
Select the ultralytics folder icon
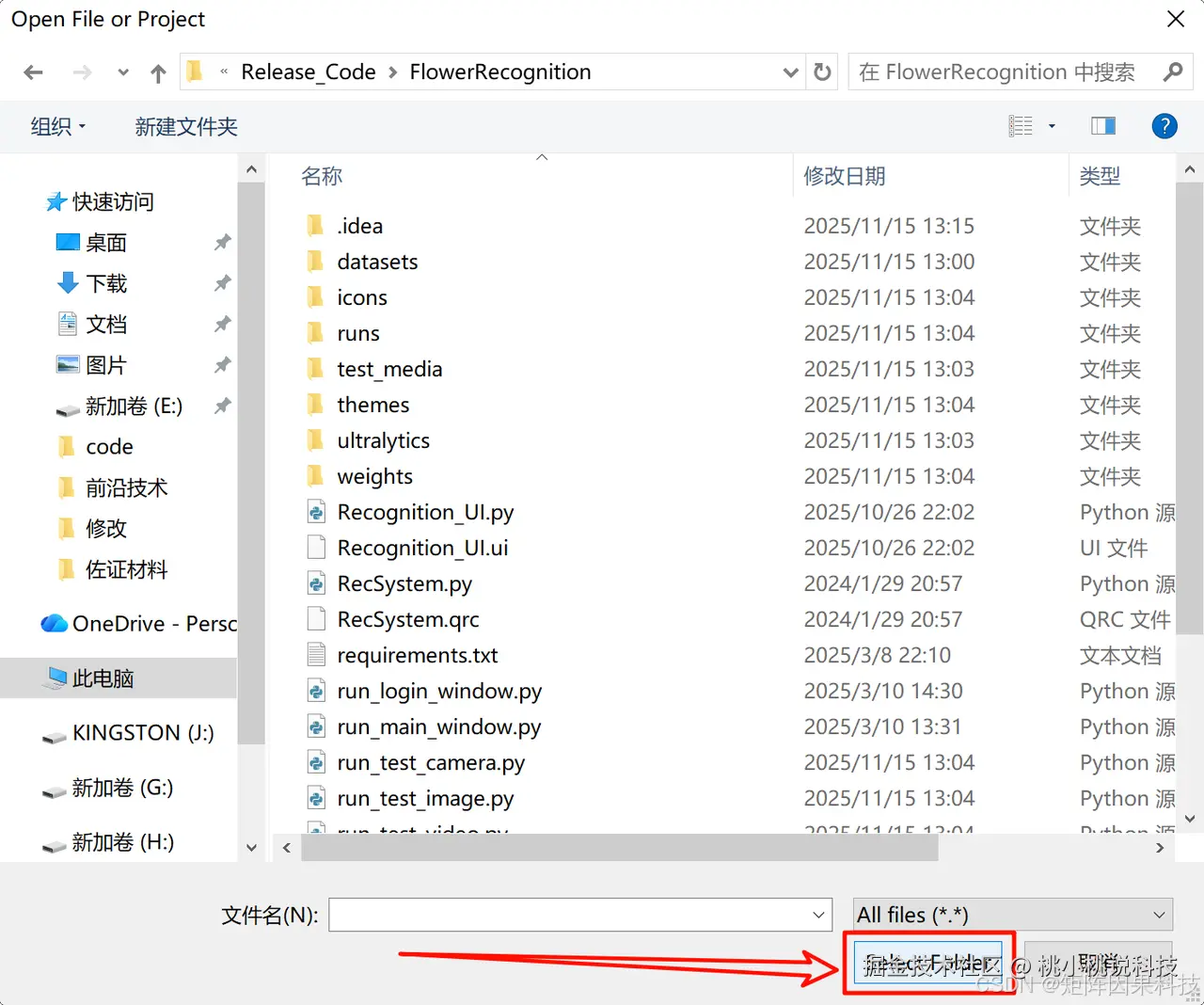(x=316, y=440)
